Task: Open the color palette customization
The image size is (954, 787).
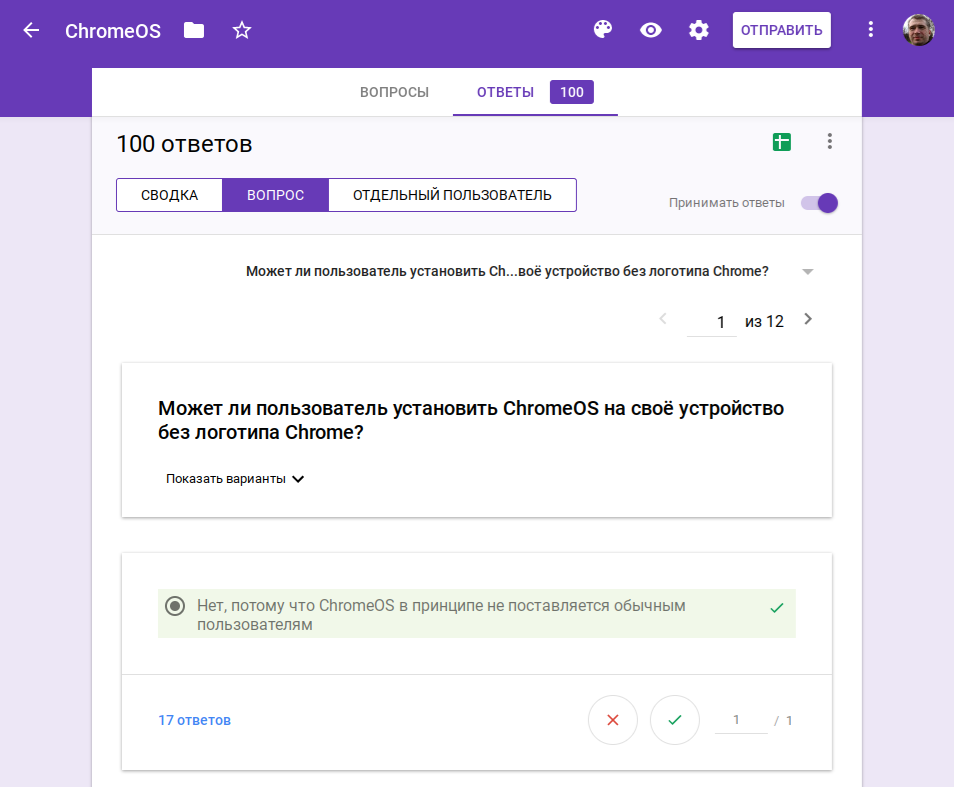Action: (x=602, y=30)
